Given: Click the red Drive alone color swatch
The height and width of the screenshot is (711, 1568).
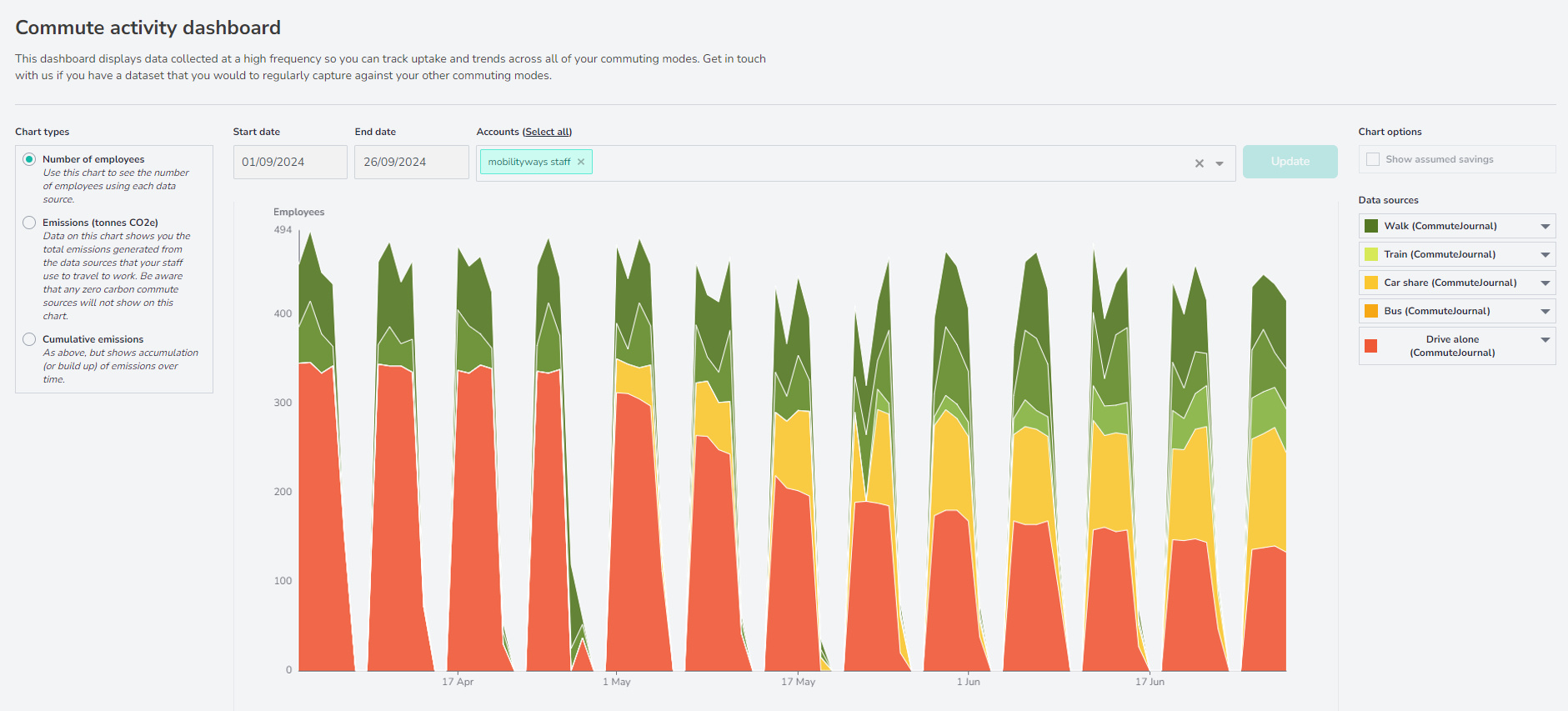Looking at the screenshot, I should pyautogui.click(x=1371, y=346).
